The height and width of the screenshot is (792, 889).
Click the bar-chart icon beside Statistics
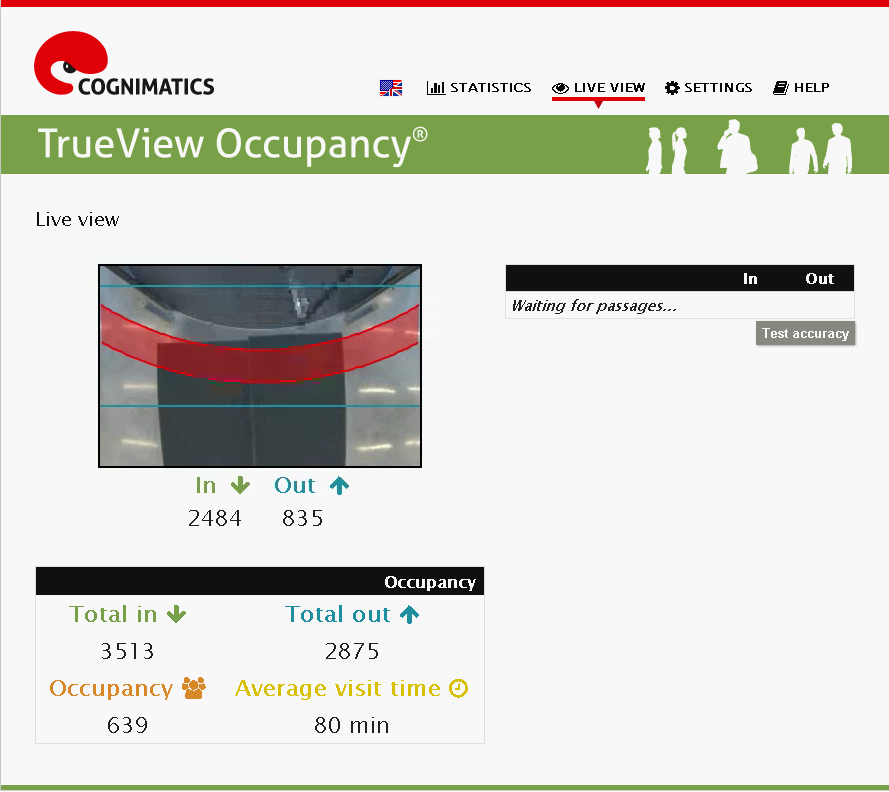pos(435,88)
